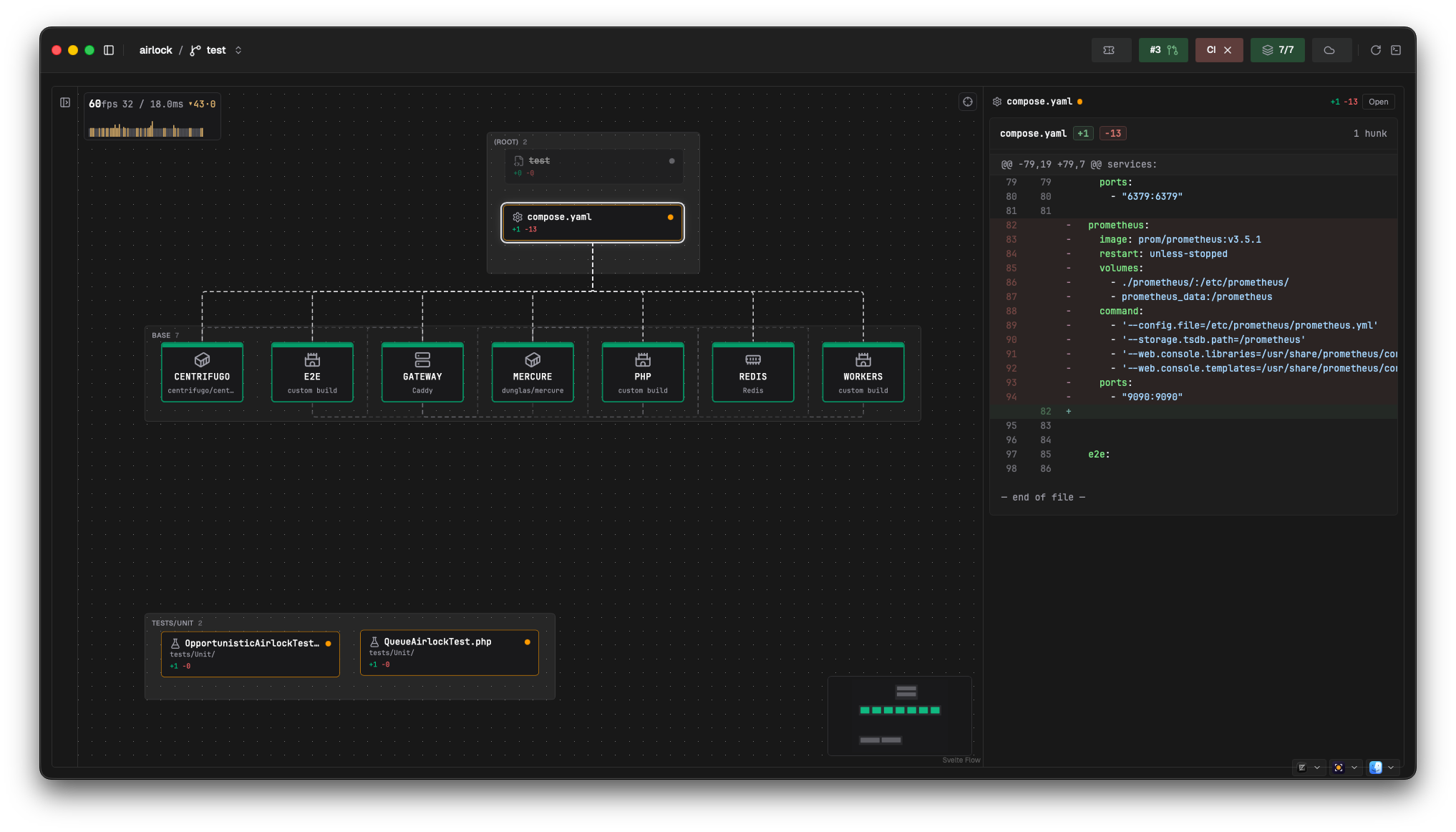Select the compose.yaml diff panel tab

[x=1039, y=102]
